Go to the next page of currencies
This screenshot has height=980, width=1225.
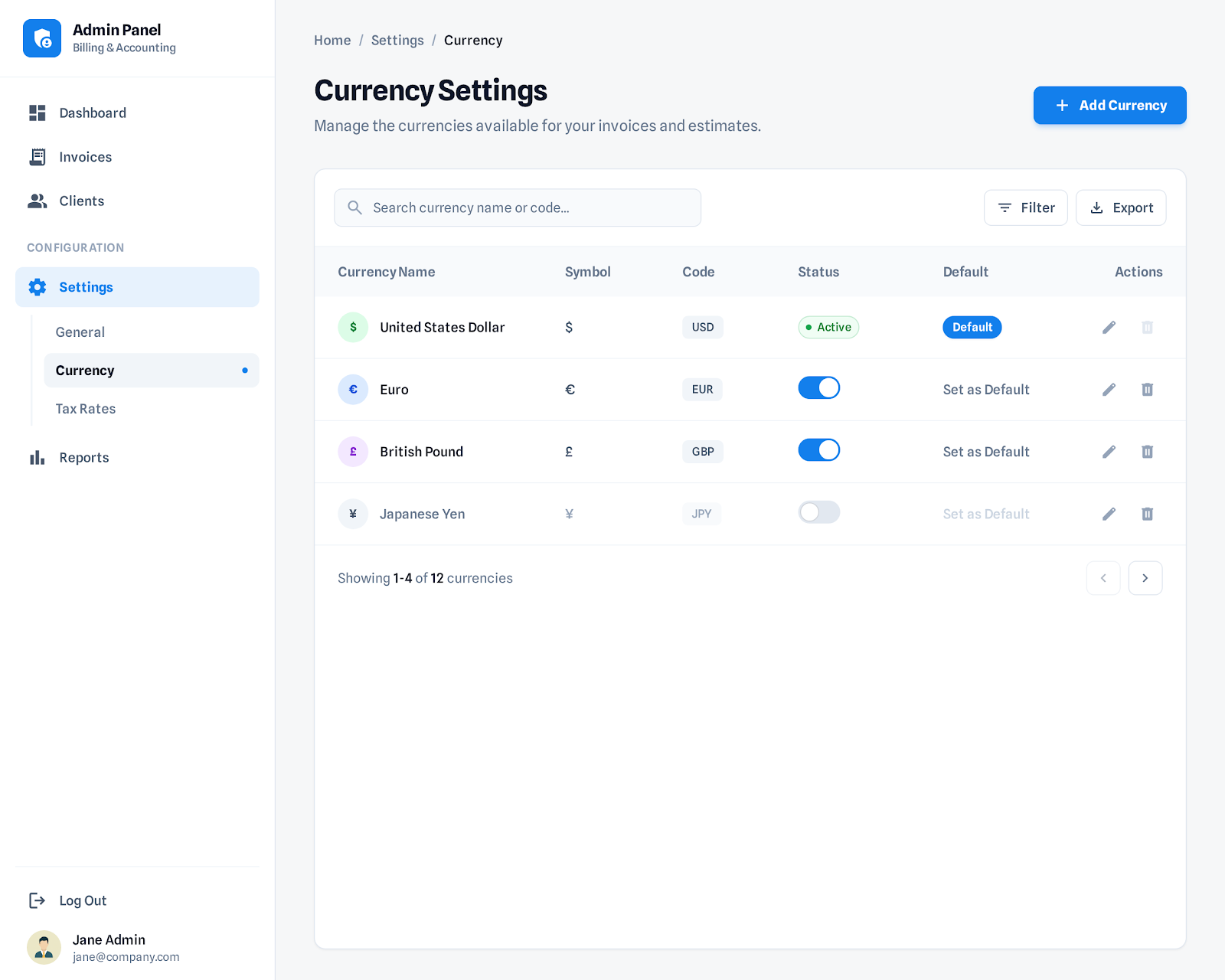pyautogui.click(x=1145, y=578)
